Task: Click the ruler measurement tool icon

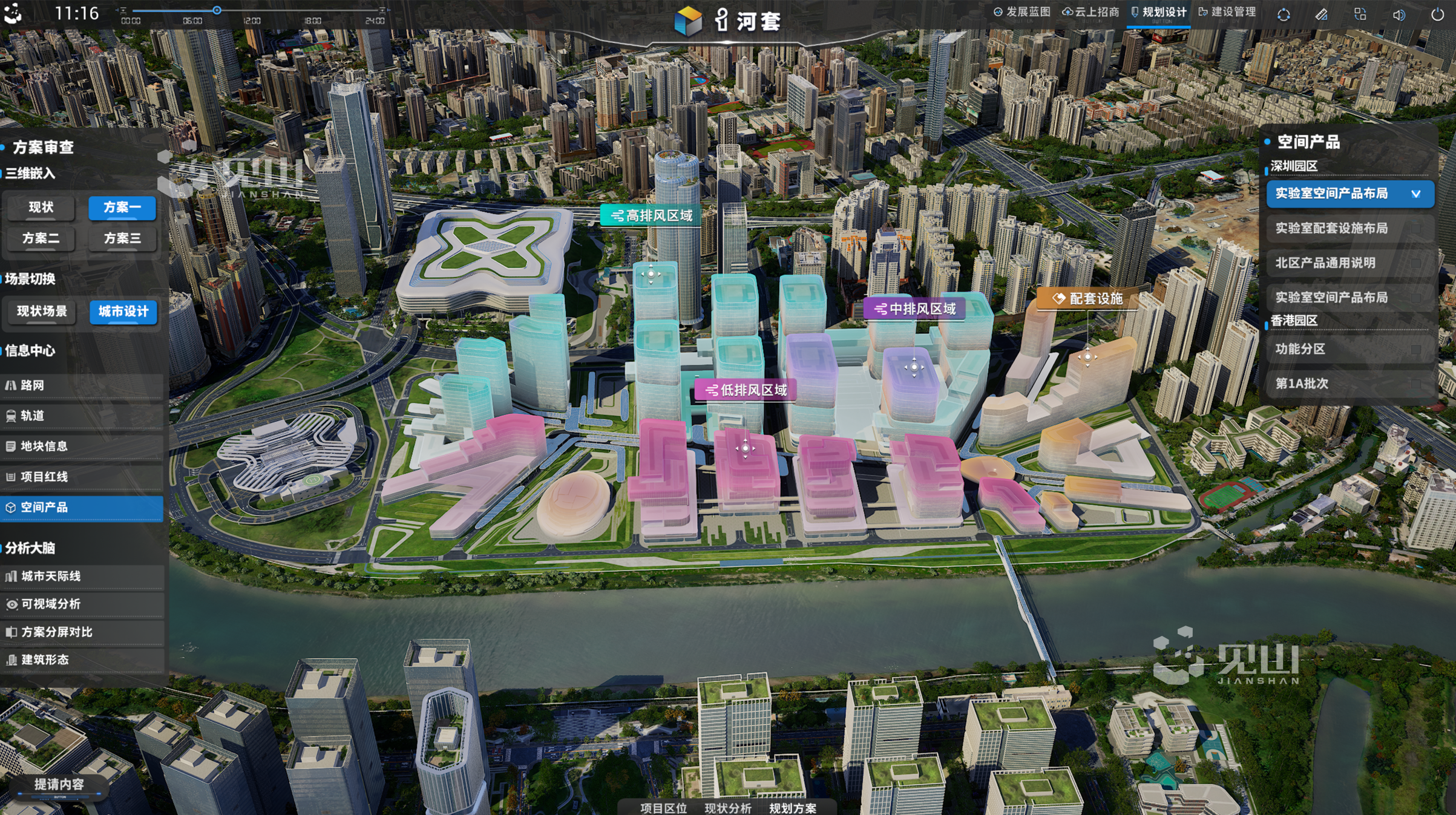Action: tap(1322, 15)
